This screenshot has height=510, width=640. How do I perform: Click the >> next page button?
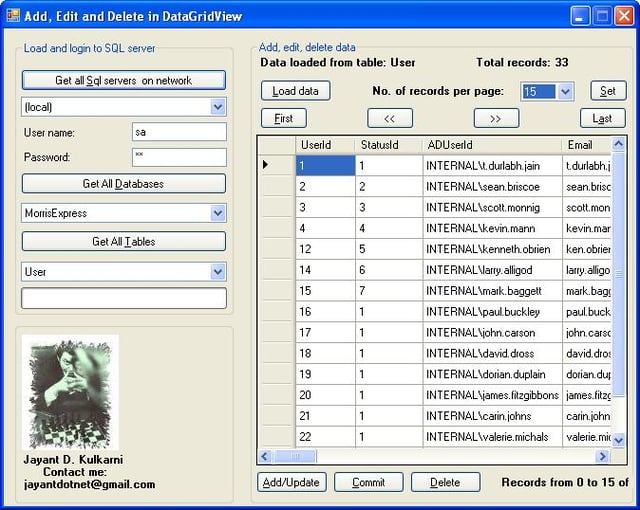[x=496, y=118]
